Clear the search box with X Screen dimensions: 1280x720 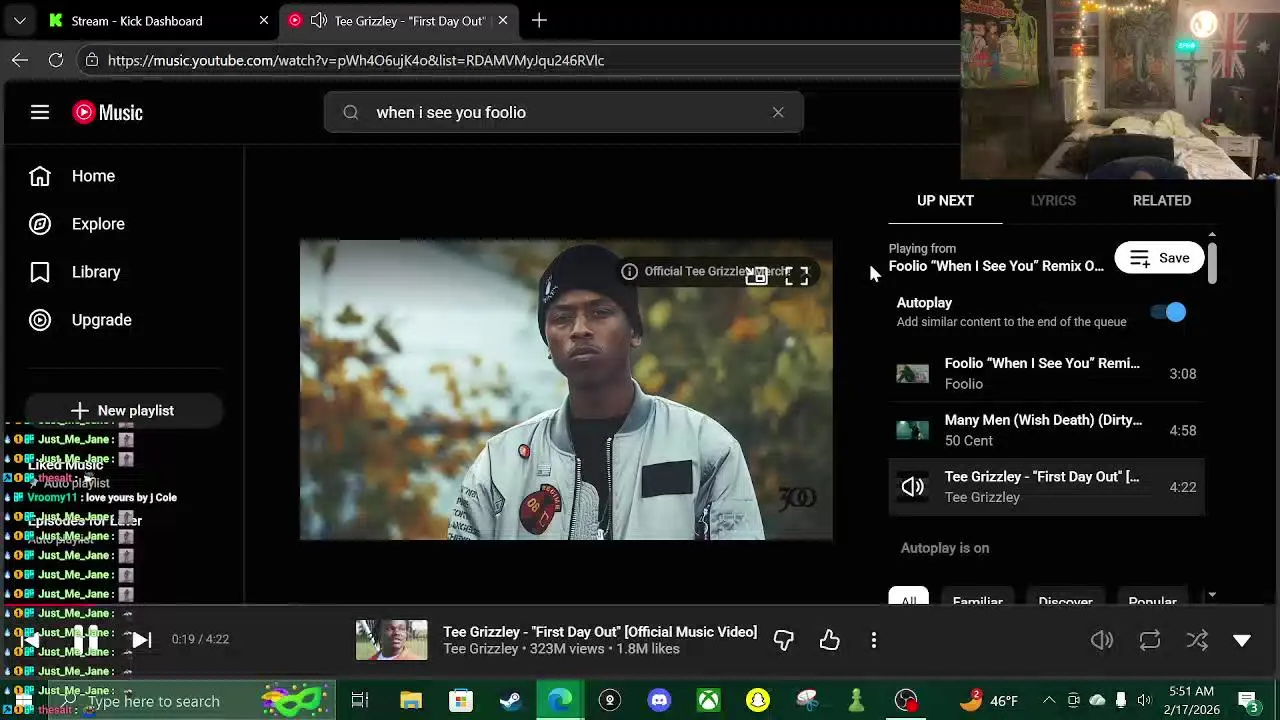coord(778,112)
